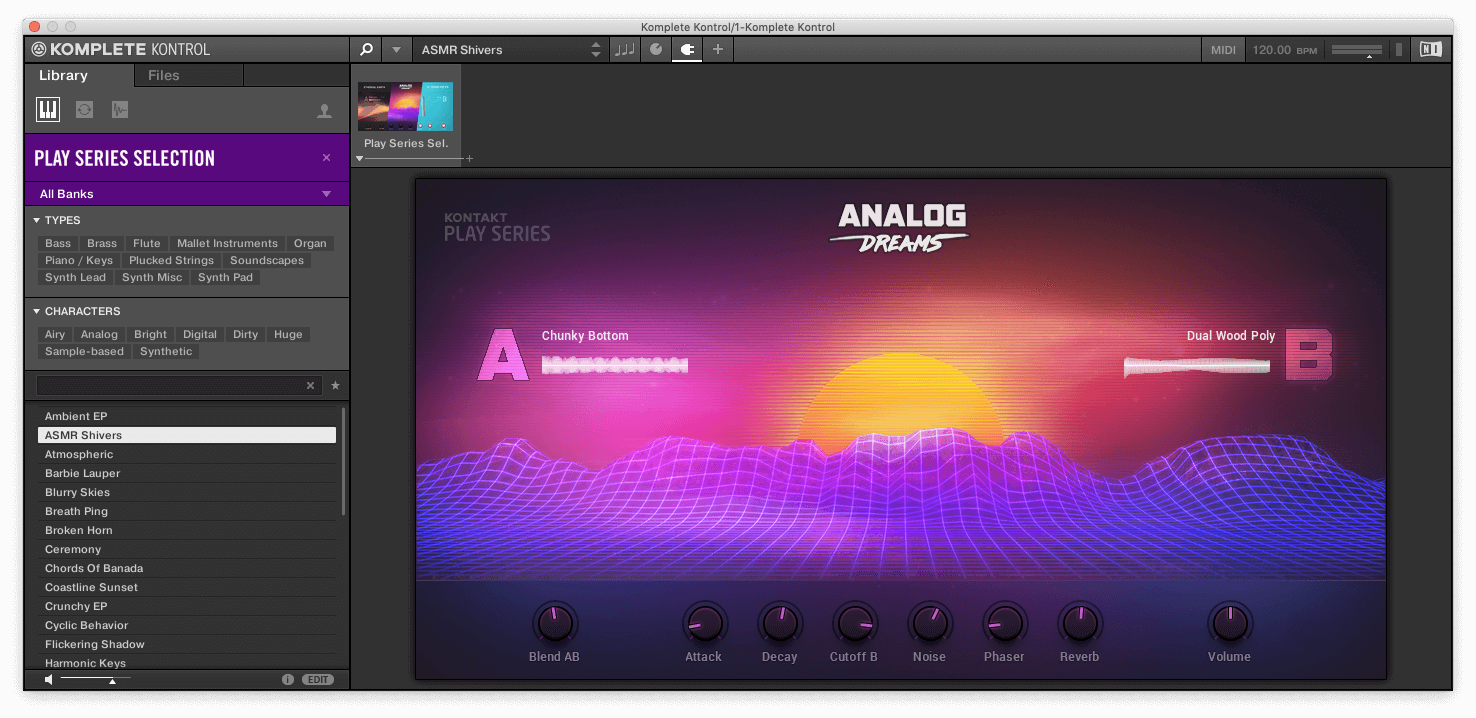Select the Play Series Sel. plug-in thumbnail

(405, 107)
